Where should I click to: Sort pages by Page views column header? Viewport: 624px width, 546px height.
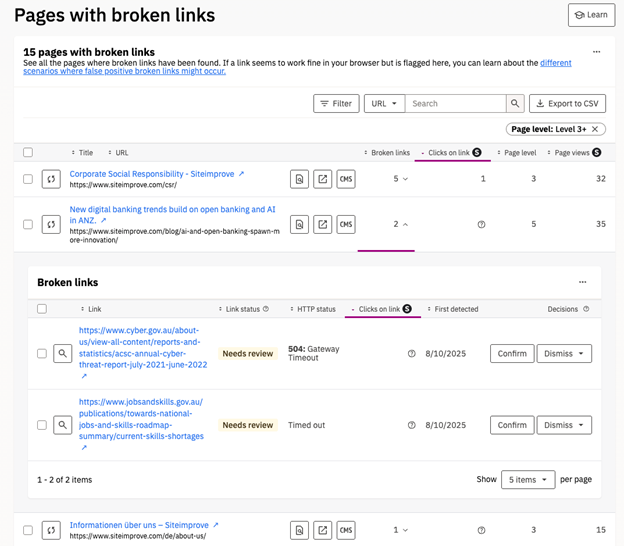[577, 153]
